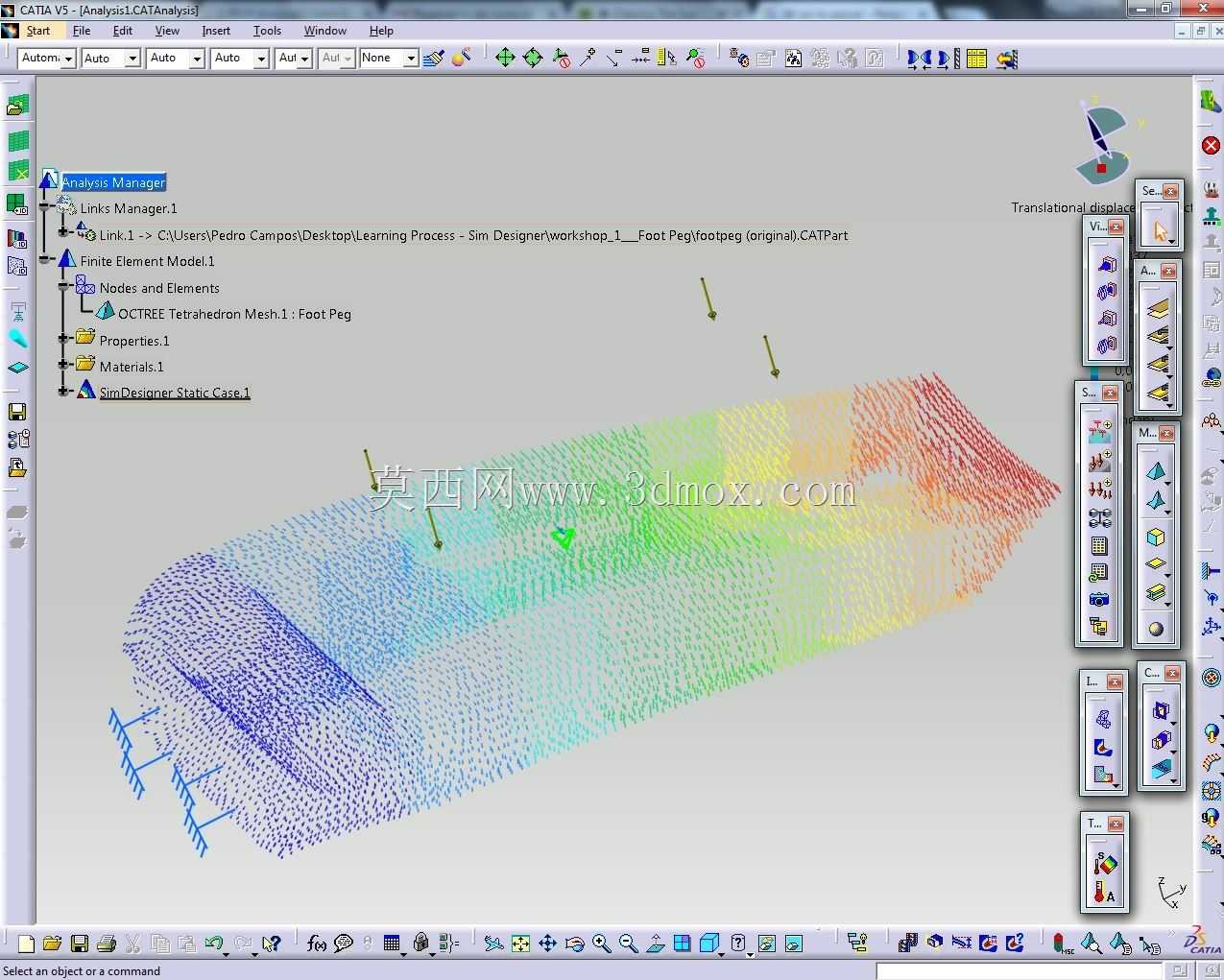Expand the Materials.1 tree node
The image size is (1224, 980).
(x=63, y=365)
